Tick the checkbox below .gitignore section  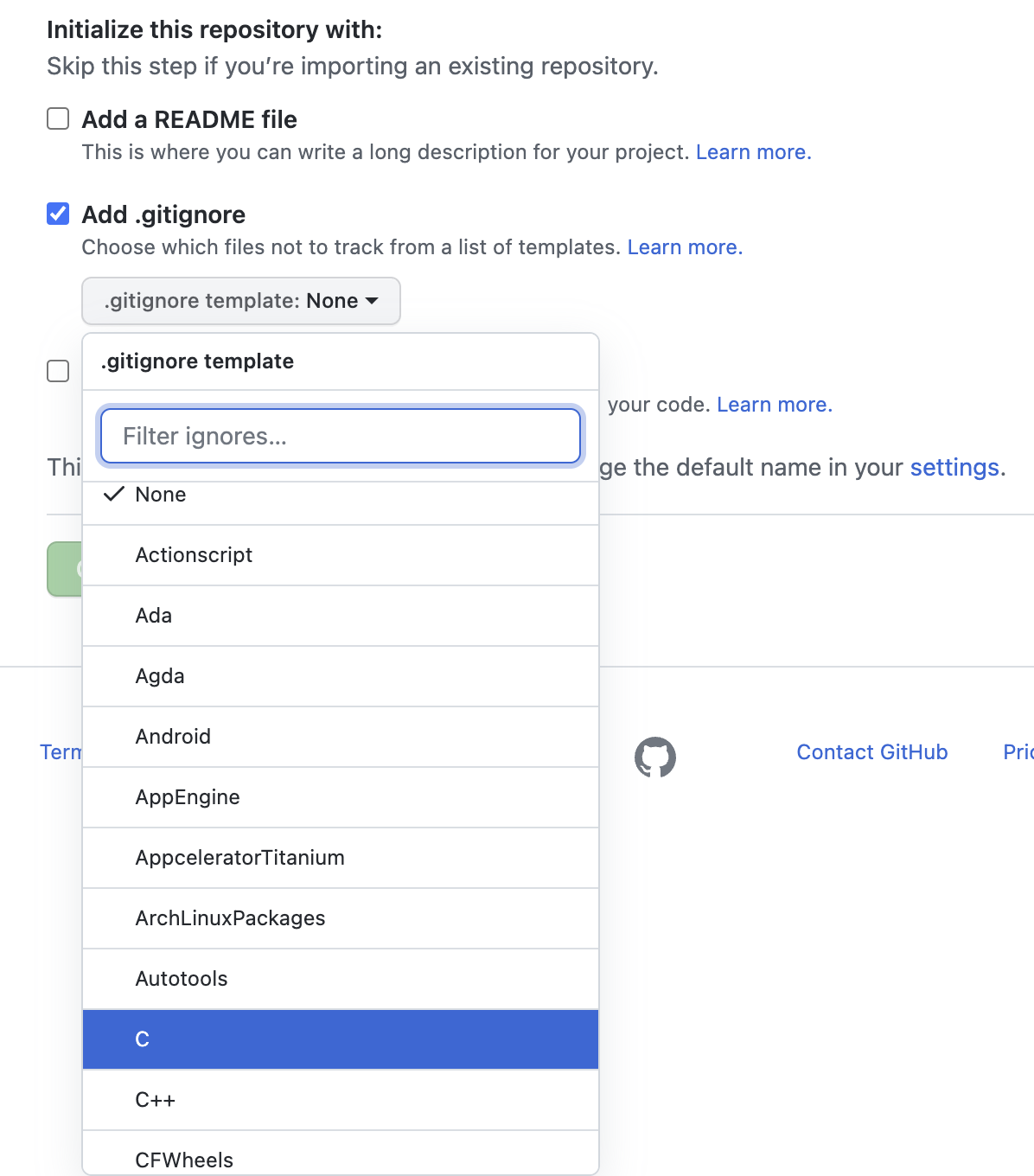58,371
